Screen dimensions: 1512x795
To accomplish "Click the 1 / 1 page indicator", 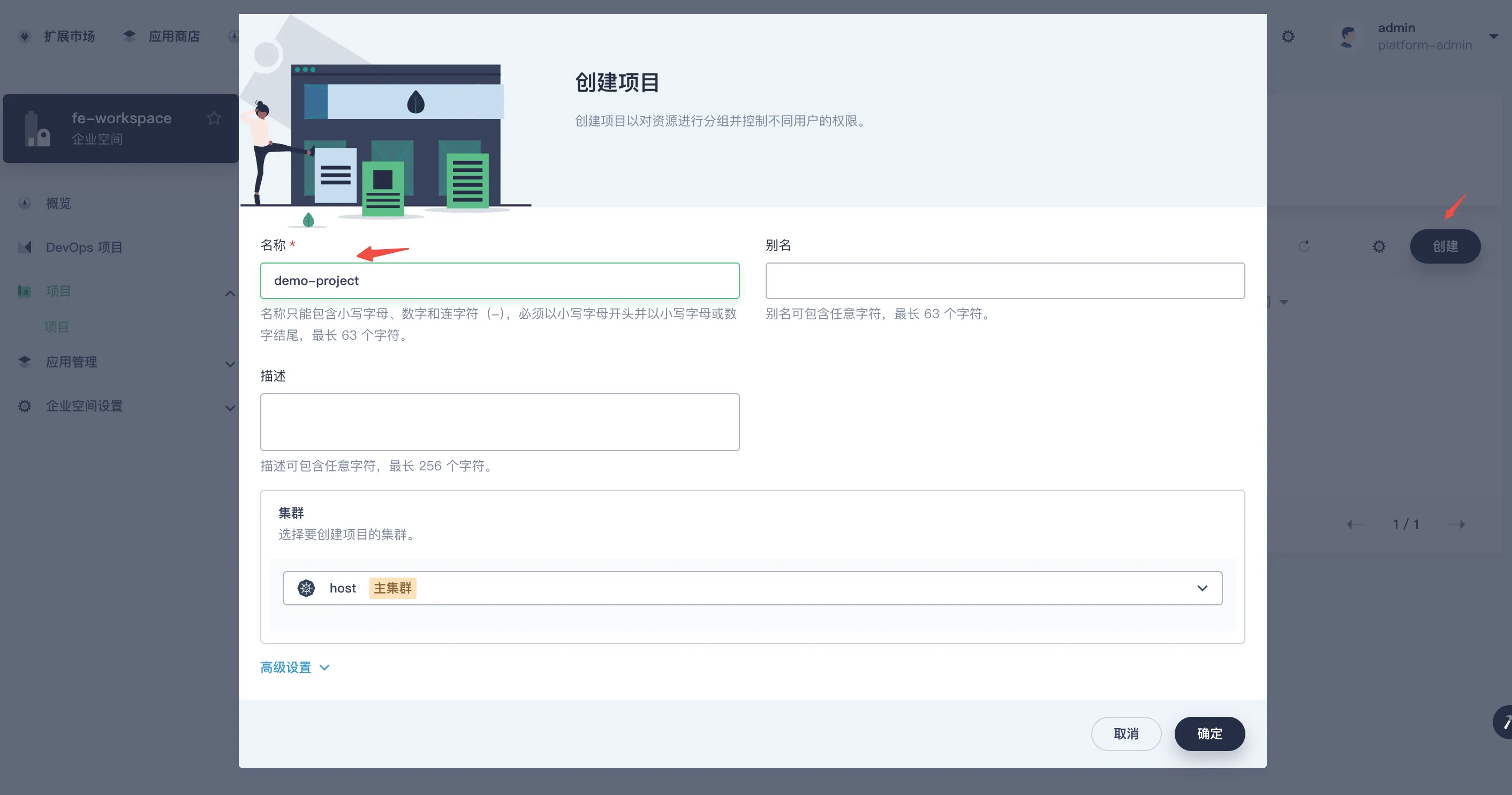I will (x=1406, y=524).
